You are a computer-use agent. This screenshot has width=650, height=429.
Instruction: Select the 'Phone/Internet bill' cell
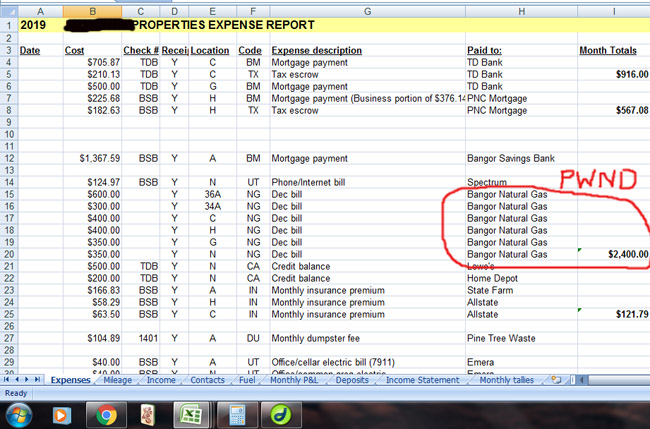367,182
